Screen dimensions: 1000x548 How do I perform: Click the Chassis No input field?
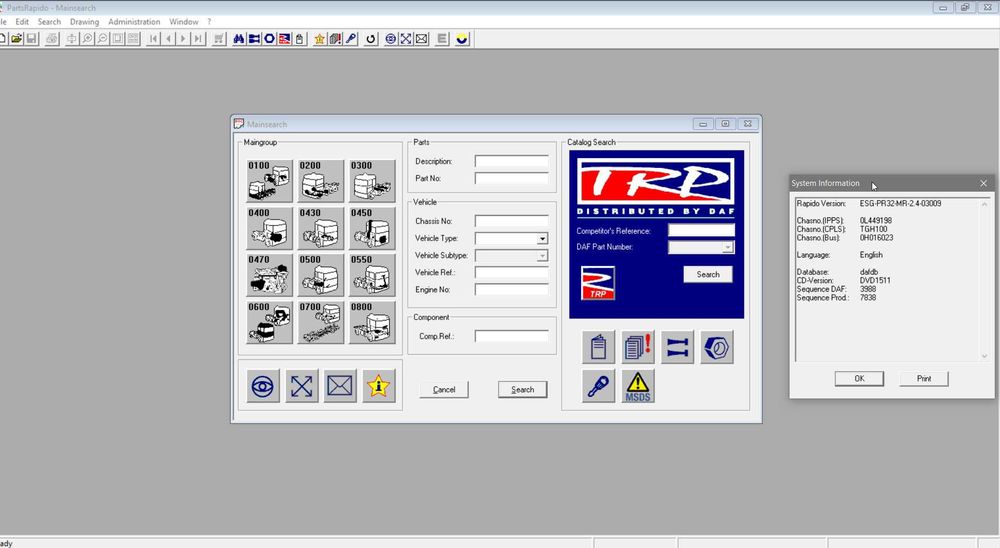511,221
